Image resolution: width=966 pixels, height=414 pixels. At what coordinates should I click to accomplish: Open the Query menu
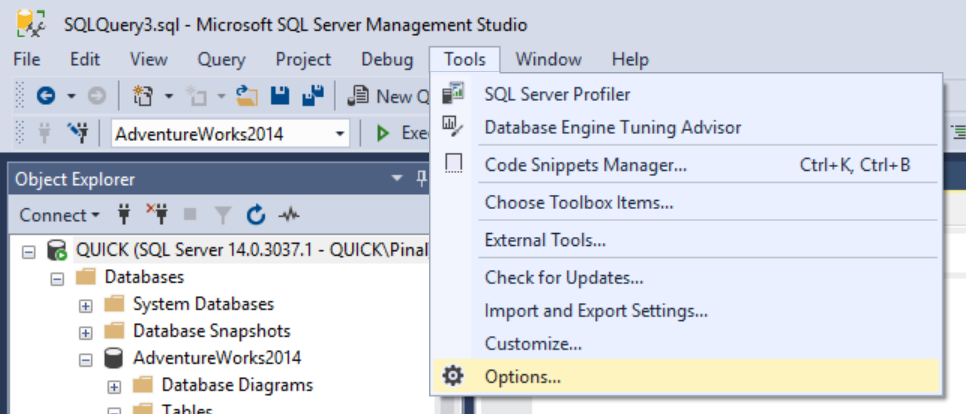221,60
